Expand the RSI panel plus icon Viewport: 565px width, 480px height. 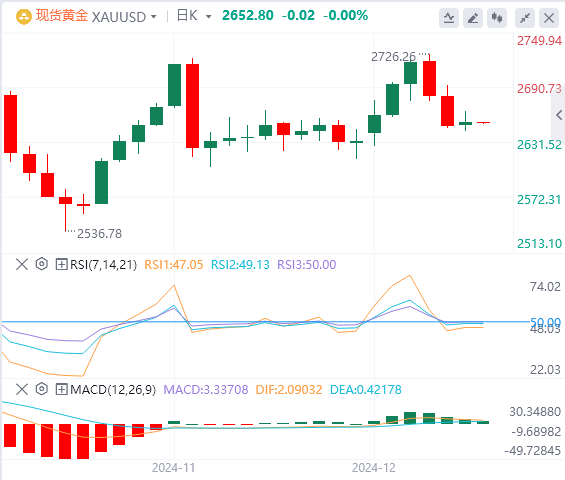62,265
